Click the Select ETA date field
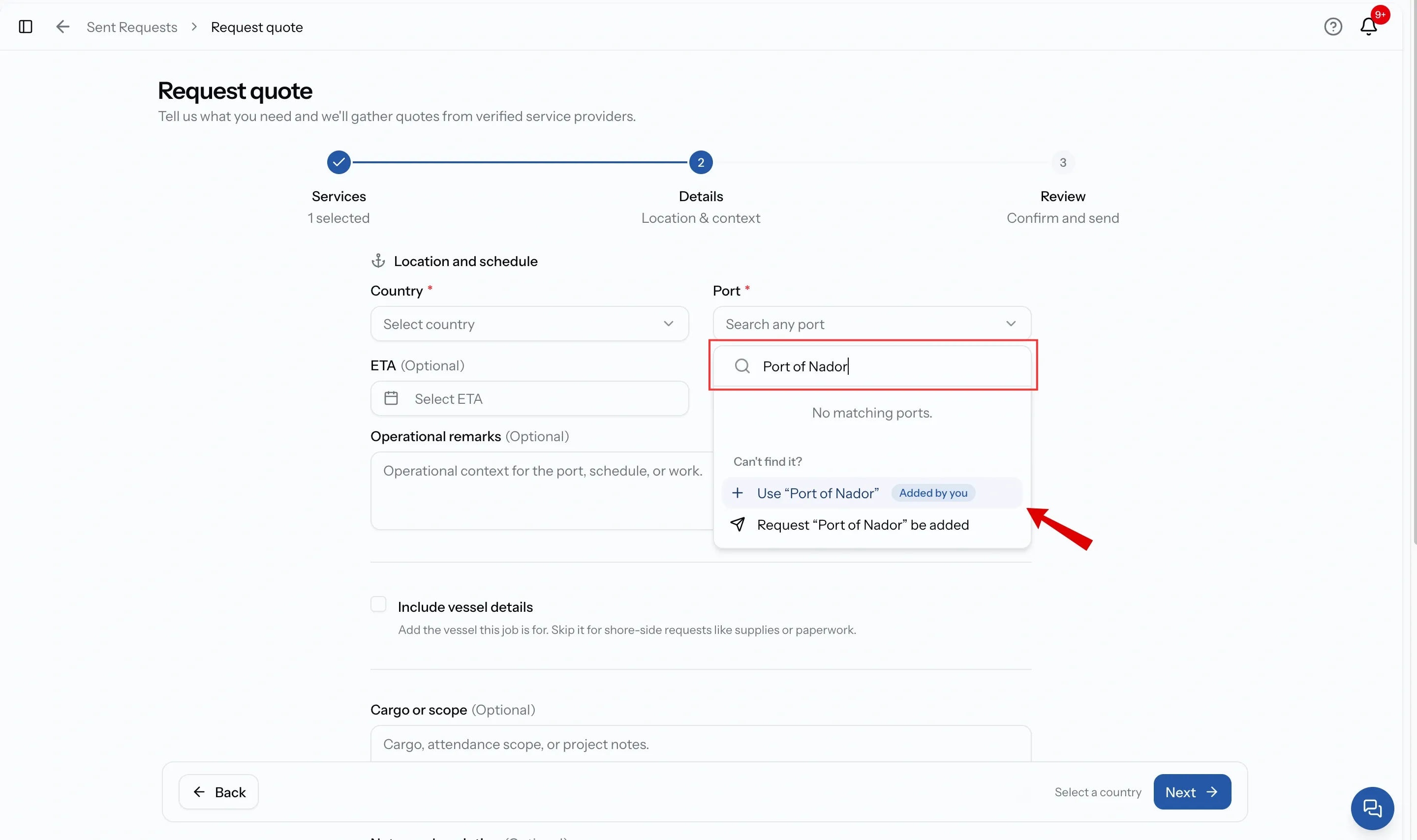The height and width of the screenshot is (840, 1417). point(529,398)
